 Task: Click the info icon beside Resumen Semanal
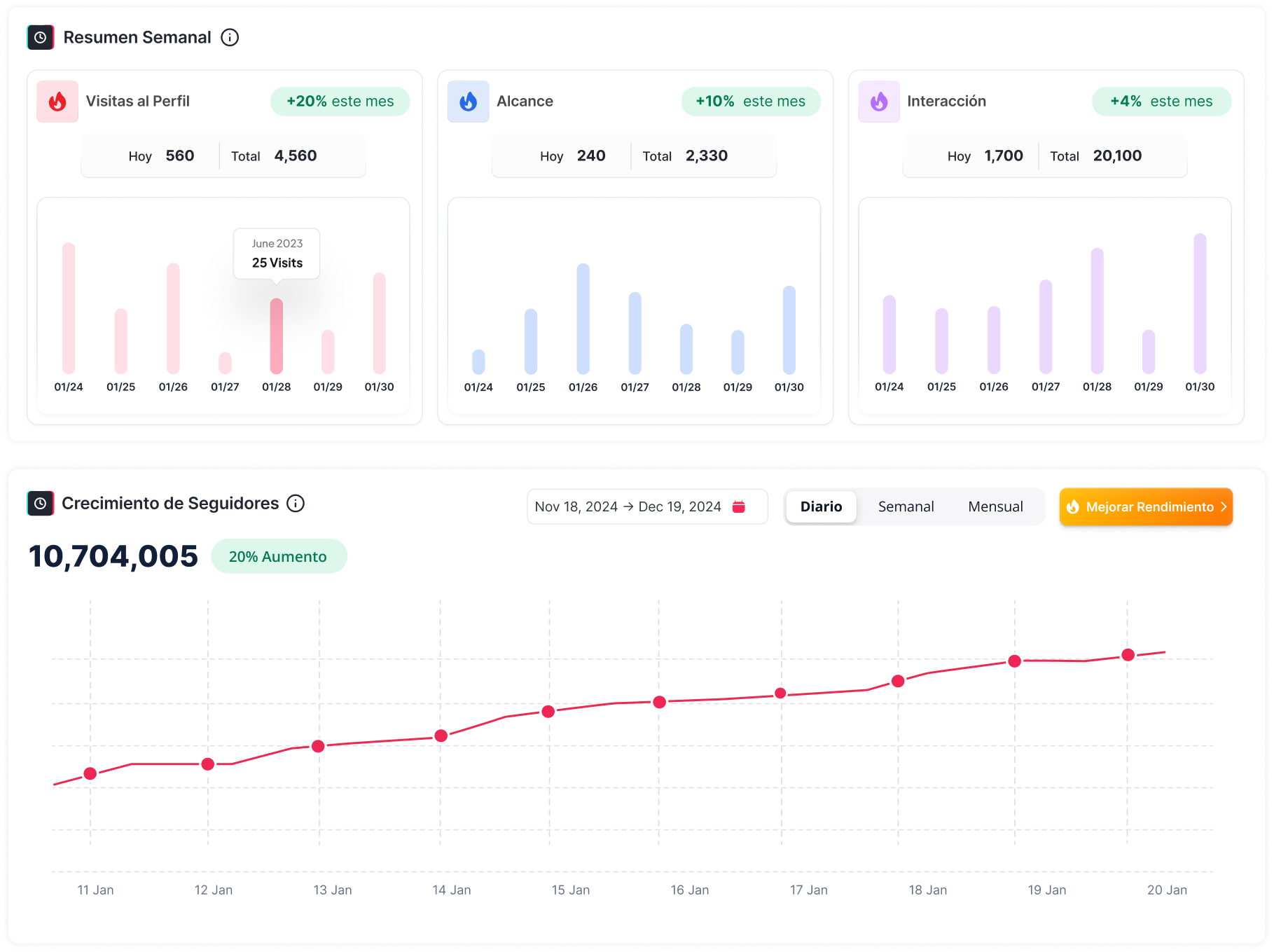click(x=230, y=38)
